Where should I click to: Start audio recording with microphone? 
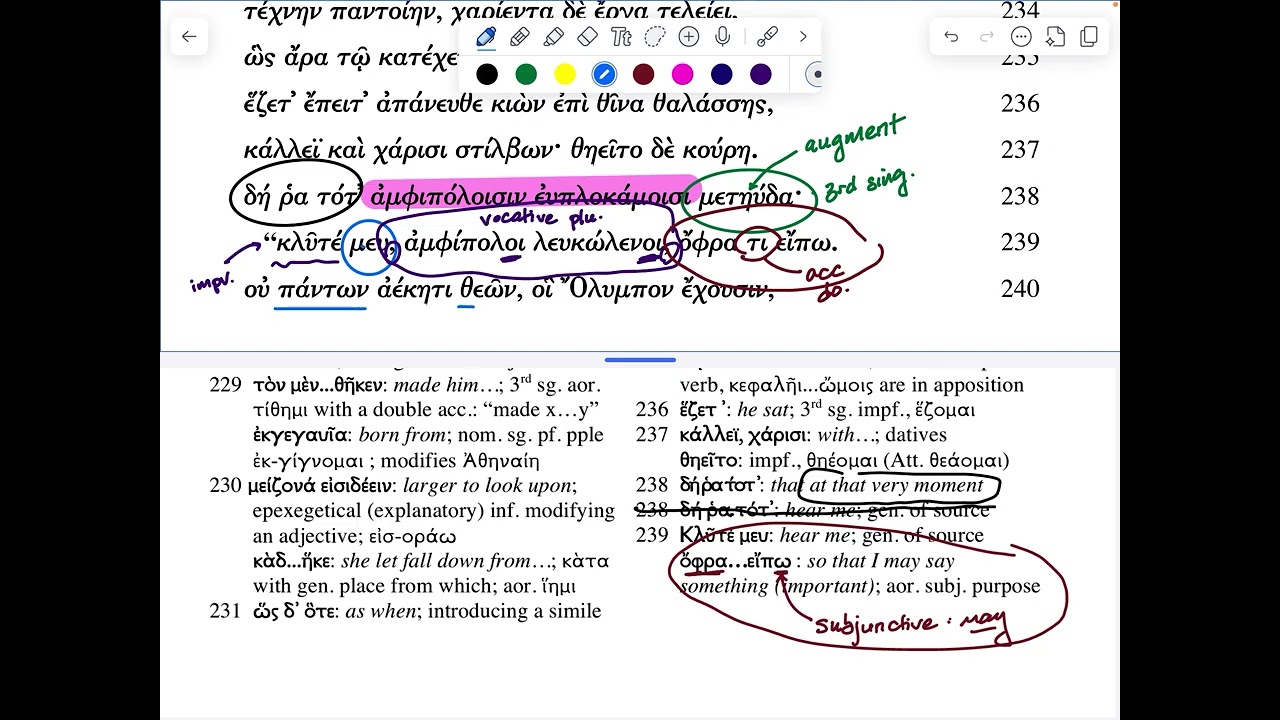click(x=722, y=37)
